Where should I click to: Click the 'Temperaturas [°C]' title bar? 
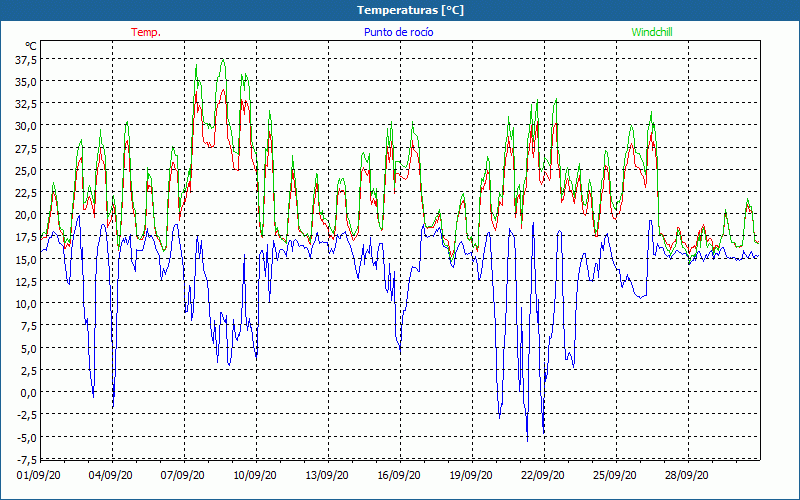click(x=400, y=10)
